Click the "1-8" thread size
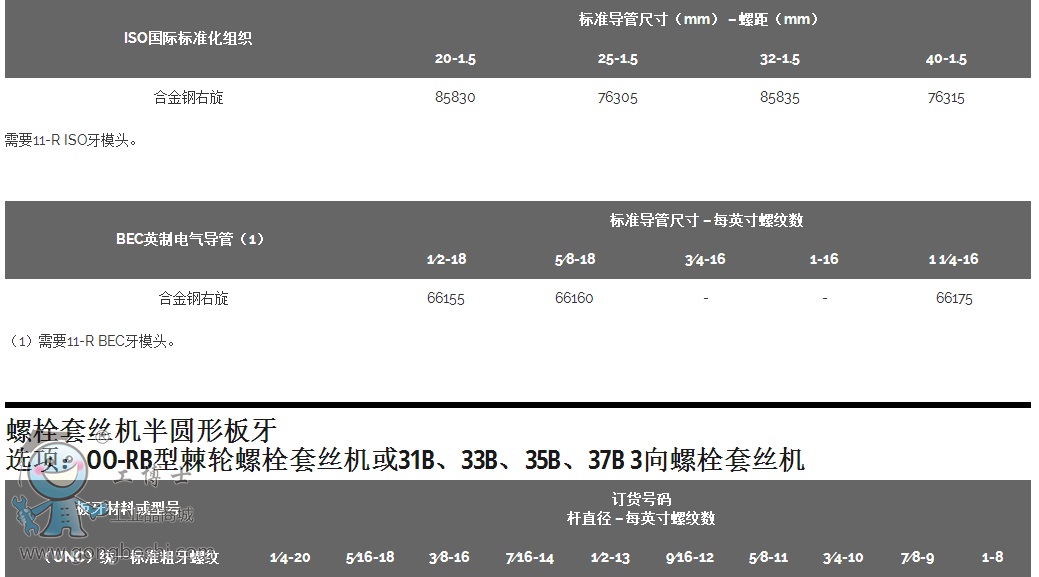 point(992,558)
